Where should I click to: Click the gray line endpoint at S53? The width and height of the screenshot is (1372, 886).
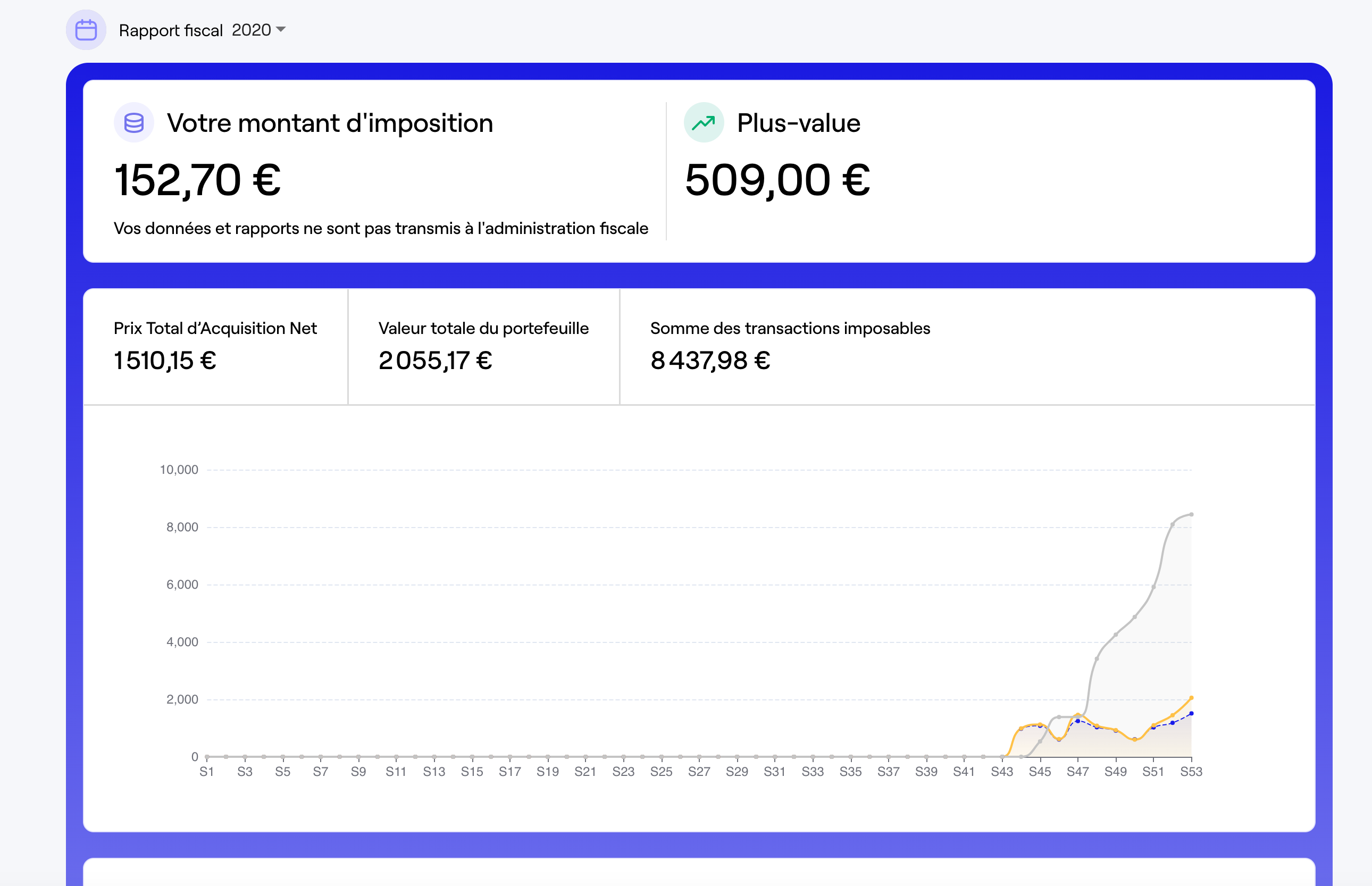[x=1191, y=514]
